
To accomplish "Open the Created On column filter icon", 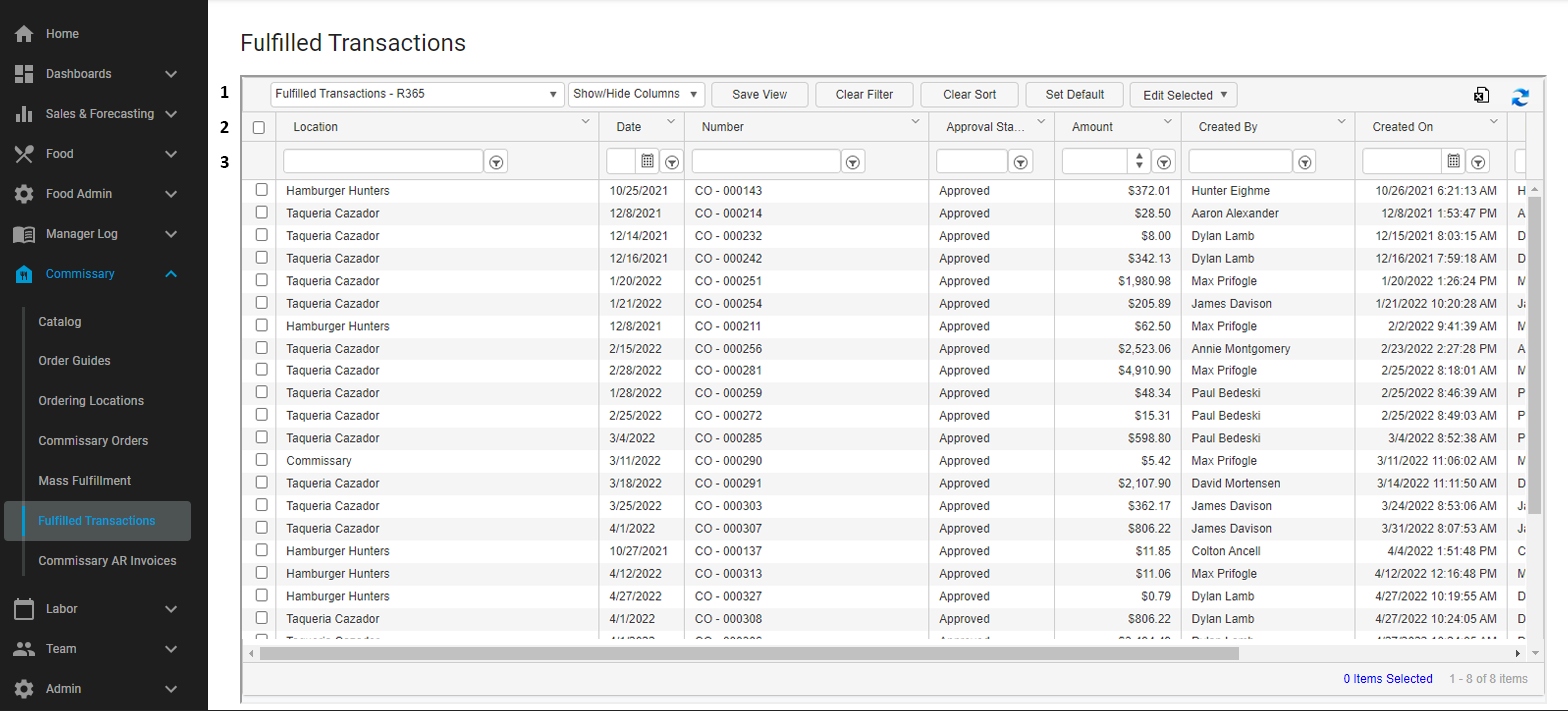I will pos(1478,162).
